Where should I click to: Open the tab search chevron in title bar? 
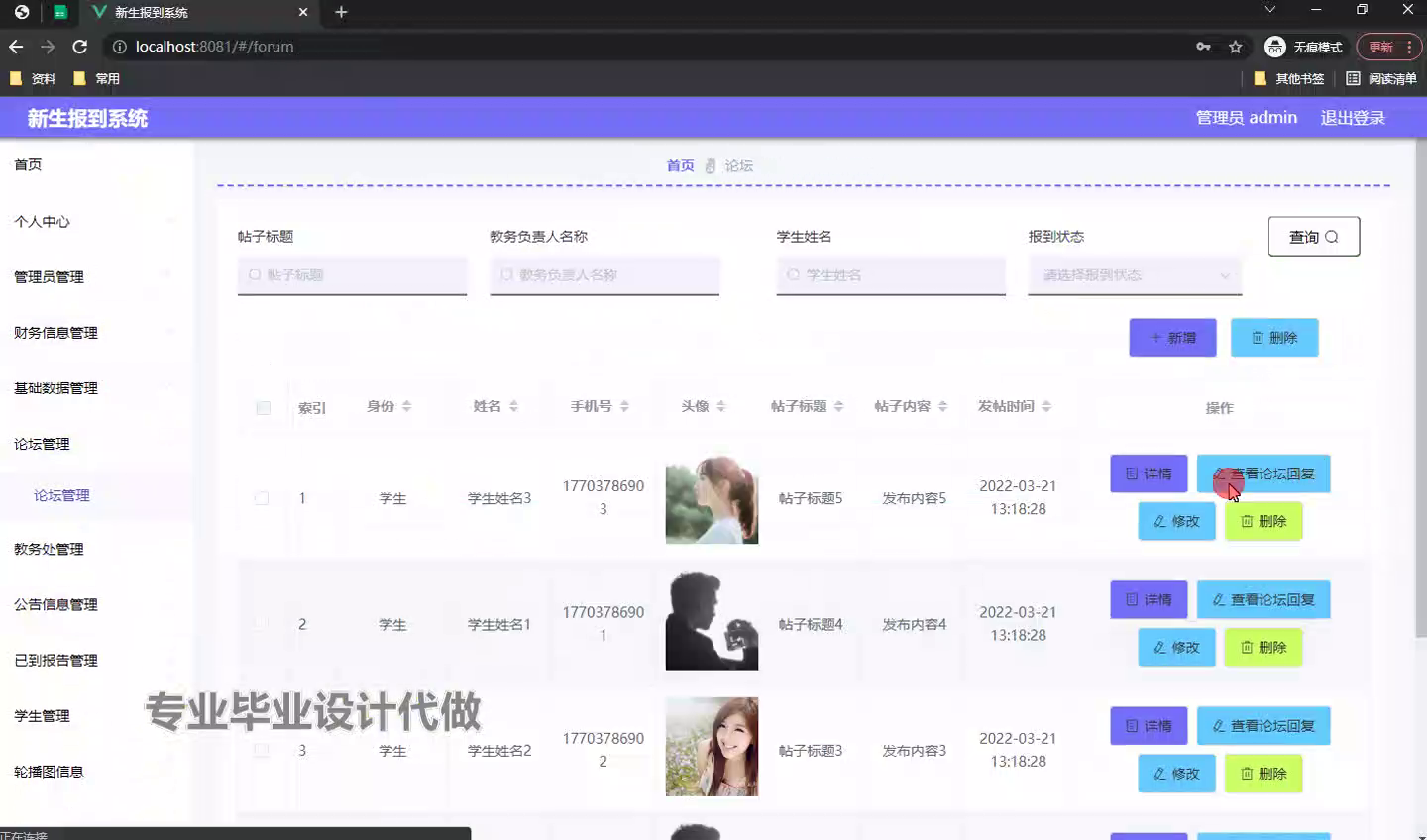(x=1269, y=10)
